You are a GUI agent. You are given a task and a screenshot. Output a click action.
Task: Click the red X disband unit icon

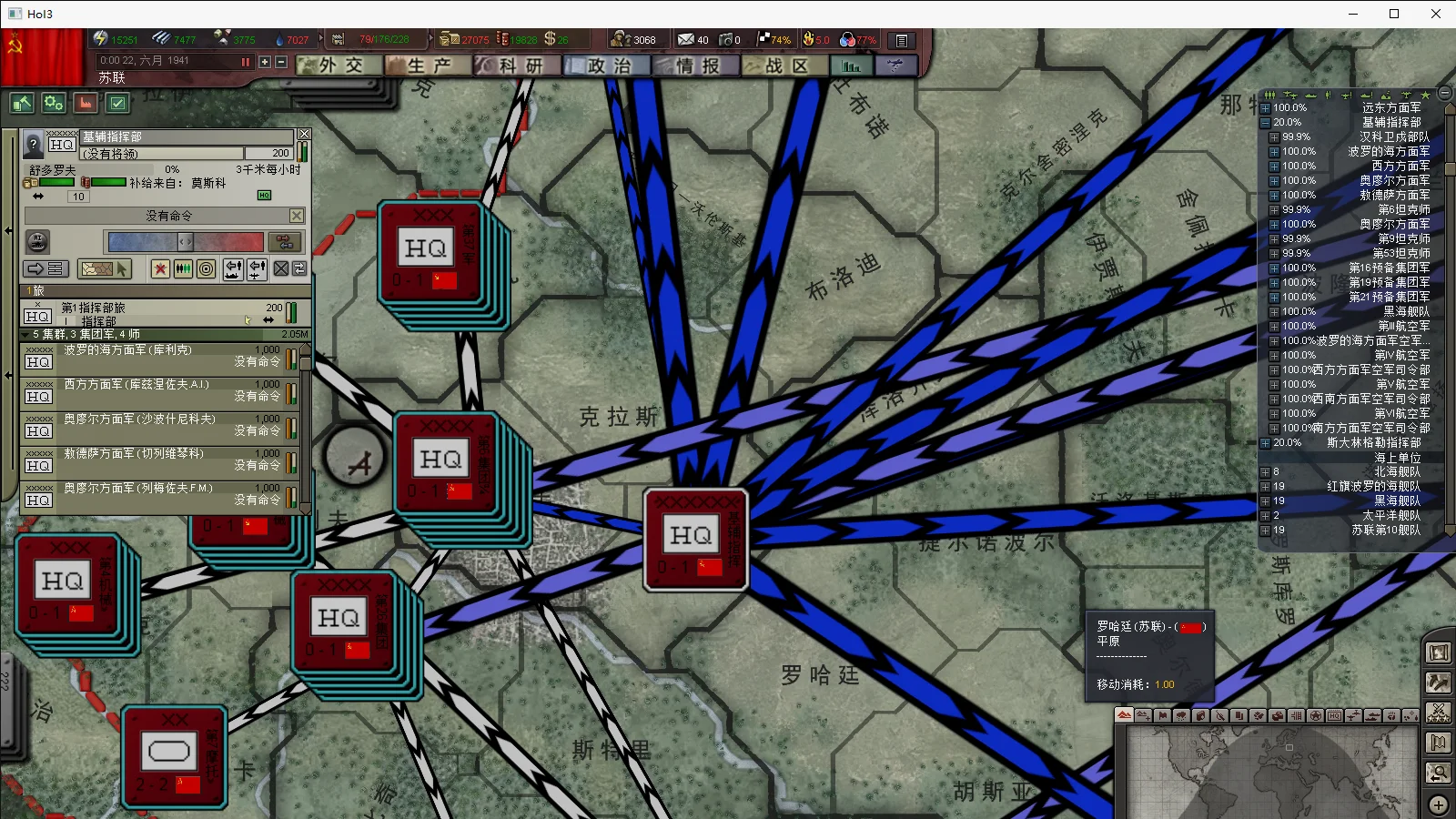[x=160, y=268]
